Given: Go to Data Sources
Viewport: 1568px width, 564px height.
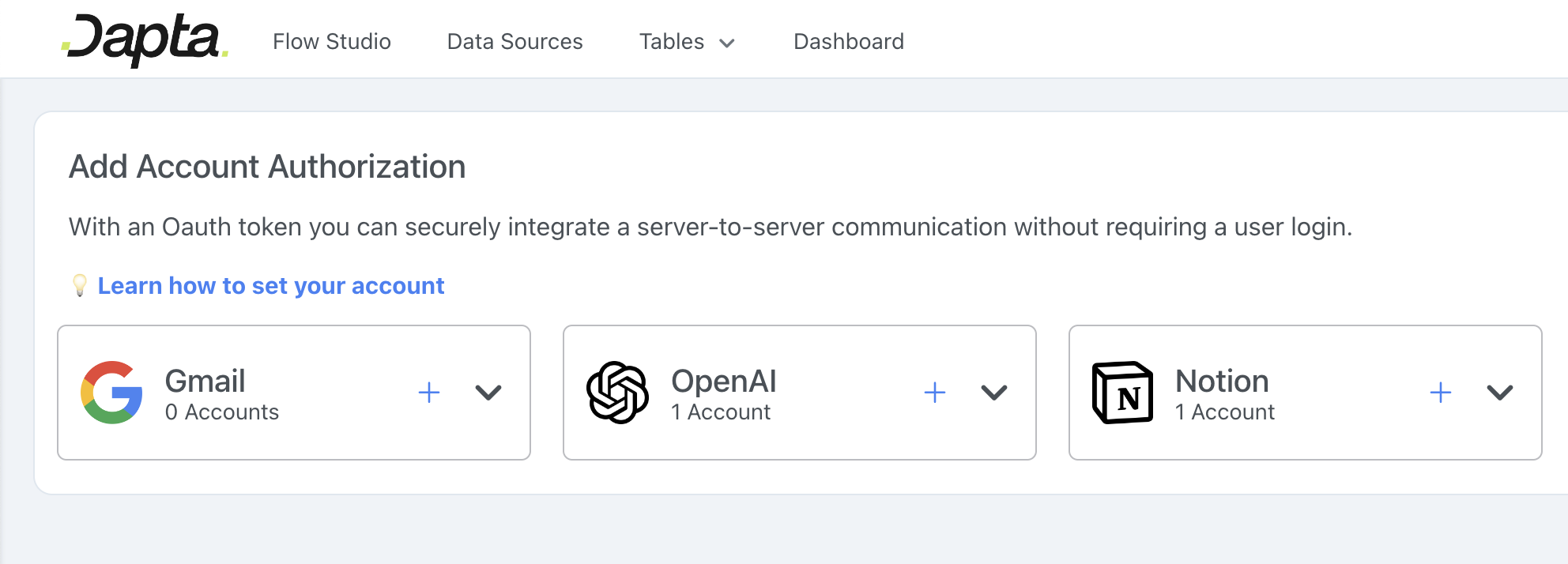Looking at the screenshot, I should [x=514, y=41].
